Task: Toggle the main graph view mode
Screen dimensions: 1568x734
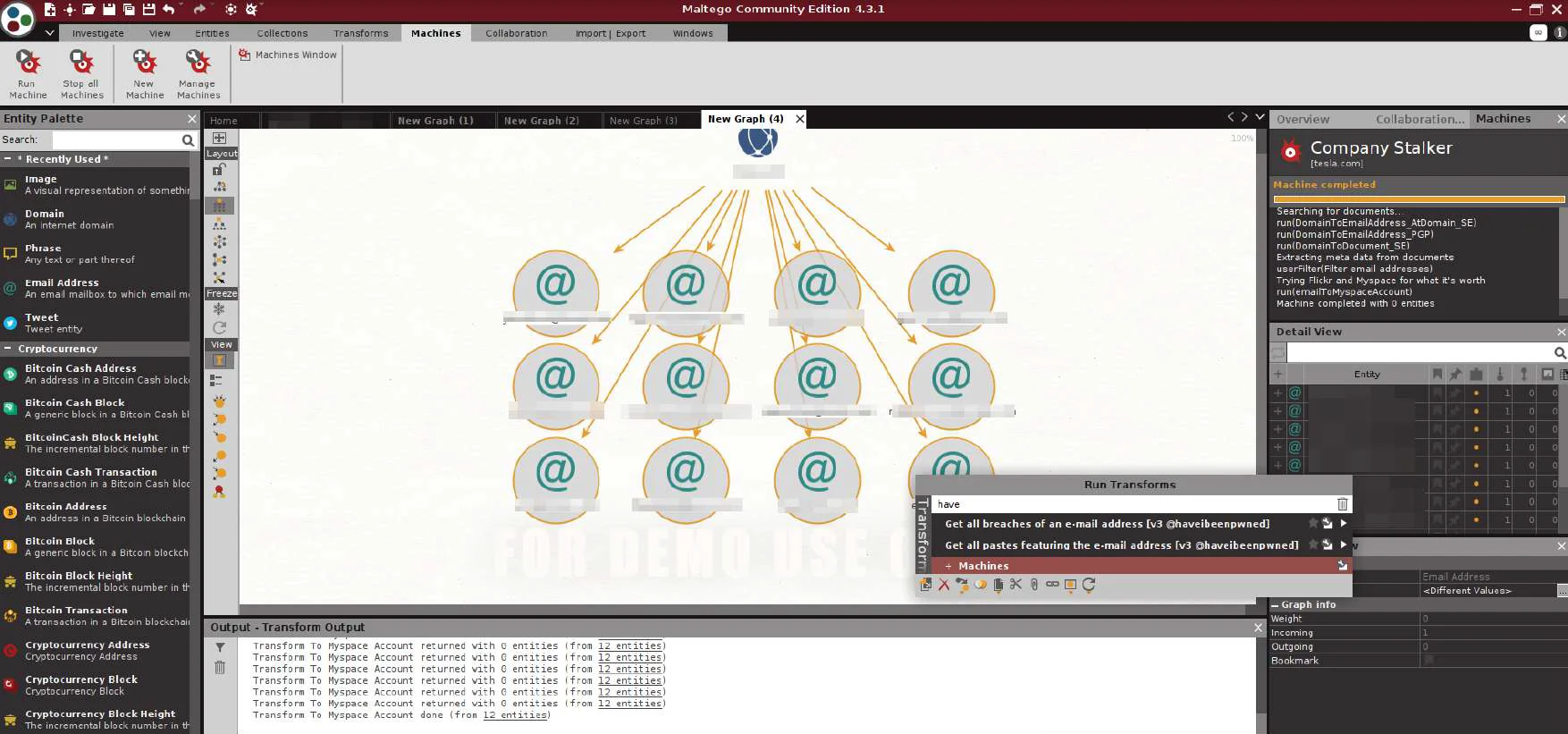Action: tap(219, 360)
